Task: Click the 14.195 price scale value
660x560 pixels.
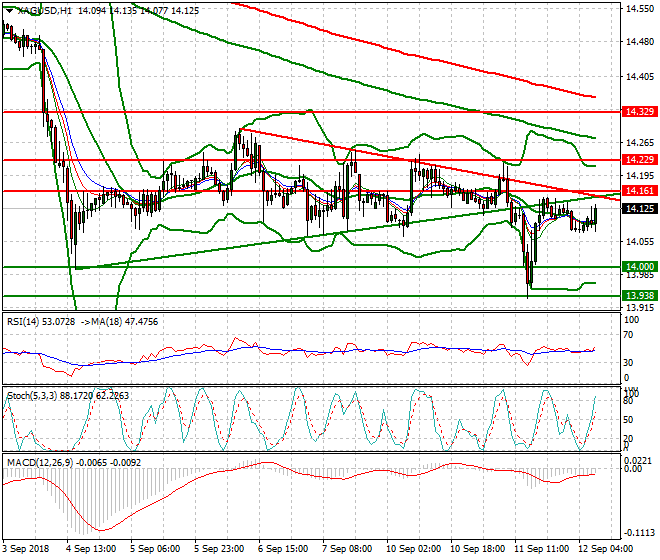Action: [640, 176]
